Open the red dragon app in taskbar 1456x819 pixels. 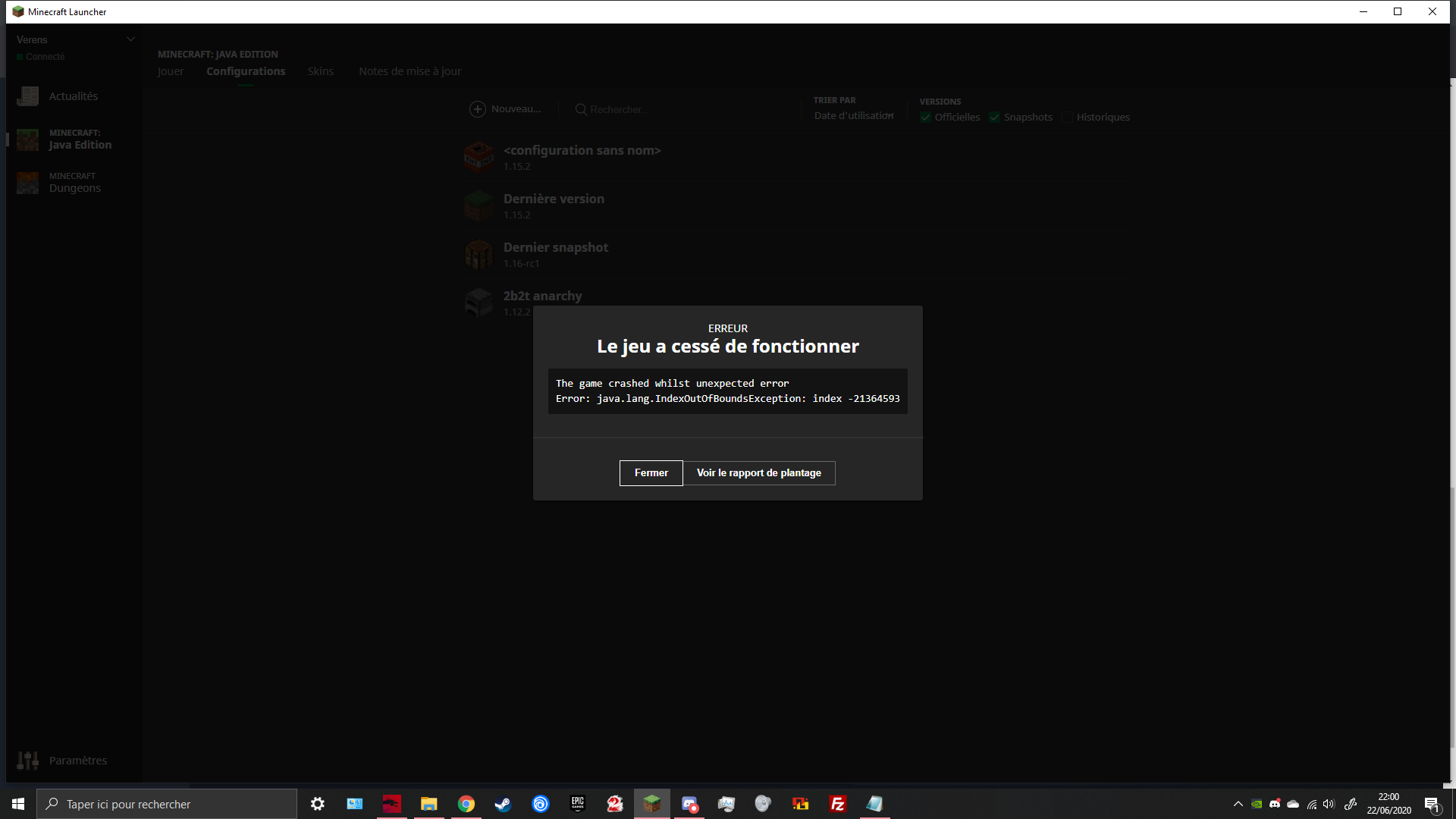[392, 804]
